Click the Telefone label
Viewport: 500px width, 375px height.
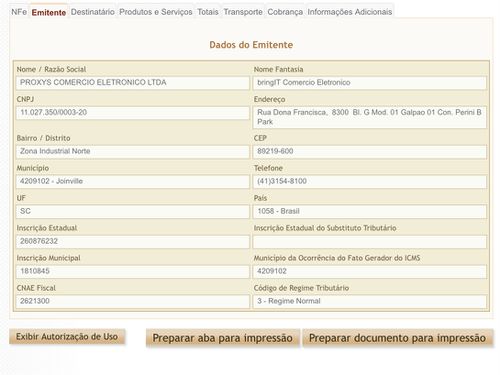[x=268, y=168]
